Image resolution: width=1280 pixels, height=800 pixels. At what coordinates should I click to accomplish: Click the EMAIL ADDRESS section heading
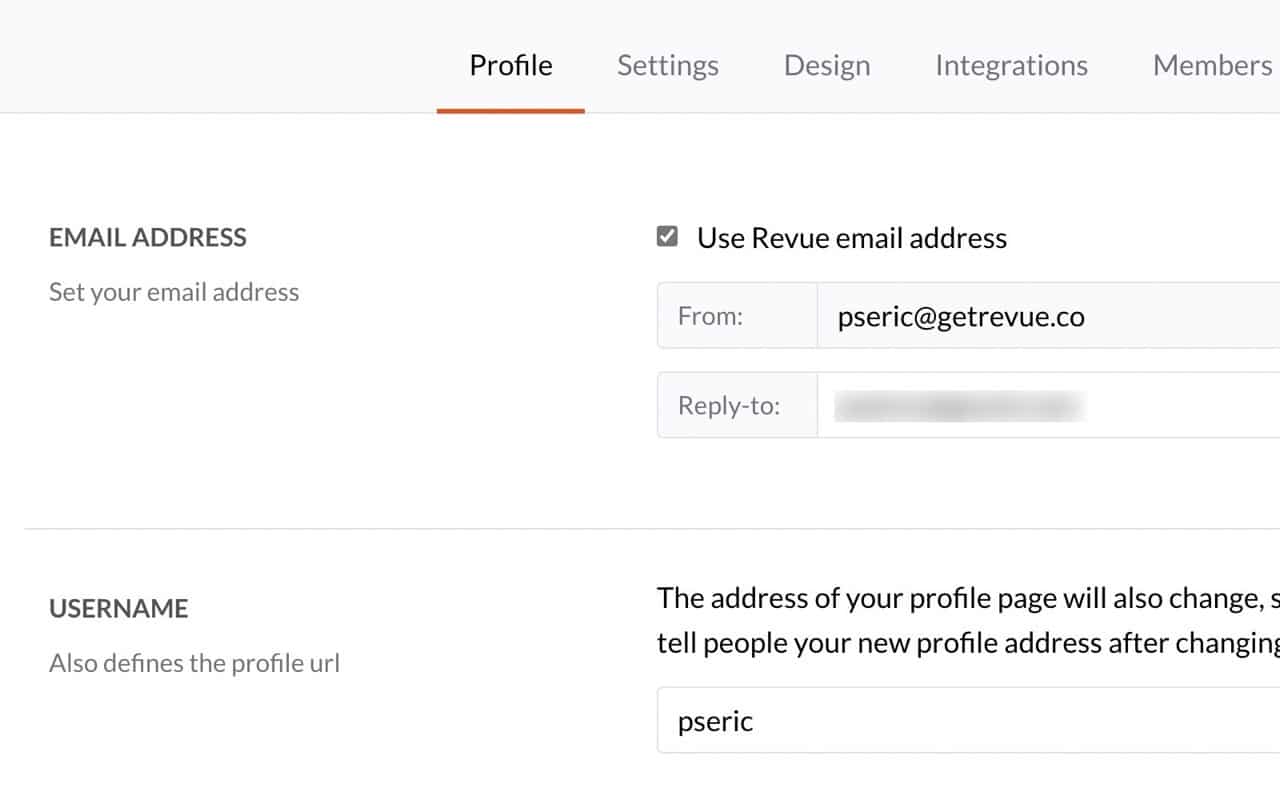(x=148, y=238)
